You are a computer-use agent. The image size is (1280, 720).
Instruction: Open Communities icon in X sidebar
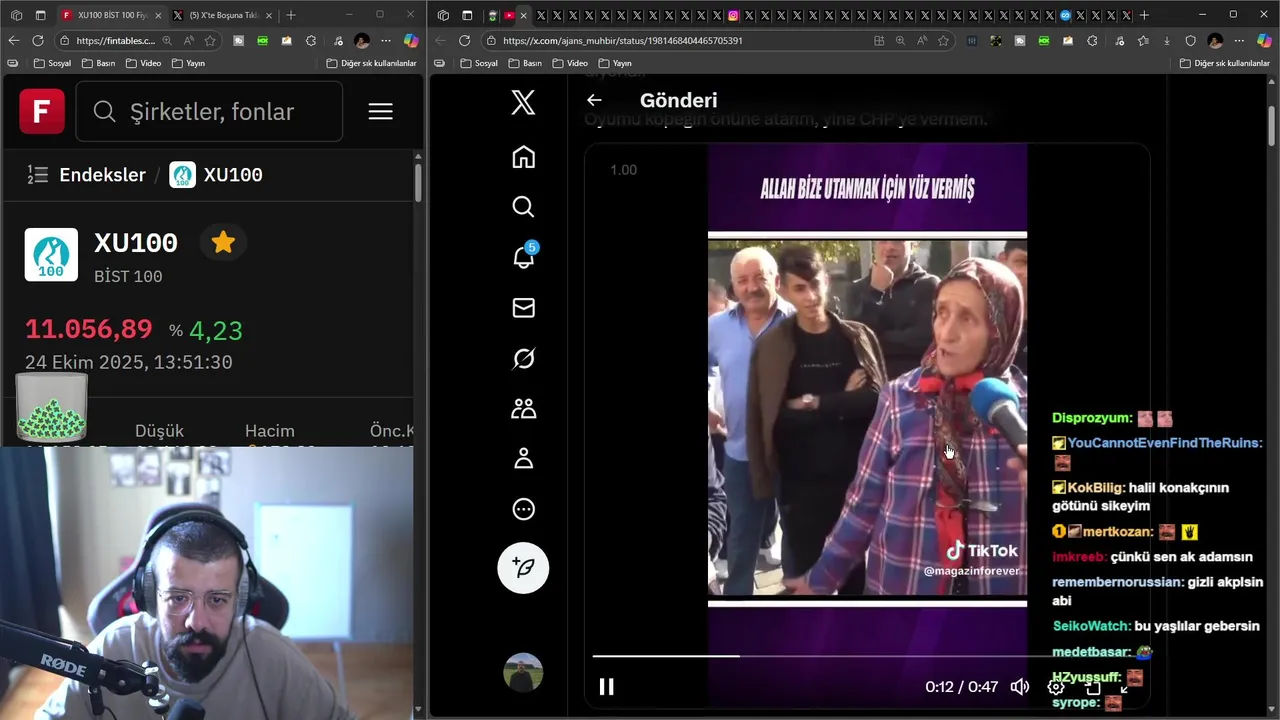click(x=523, y=408)
